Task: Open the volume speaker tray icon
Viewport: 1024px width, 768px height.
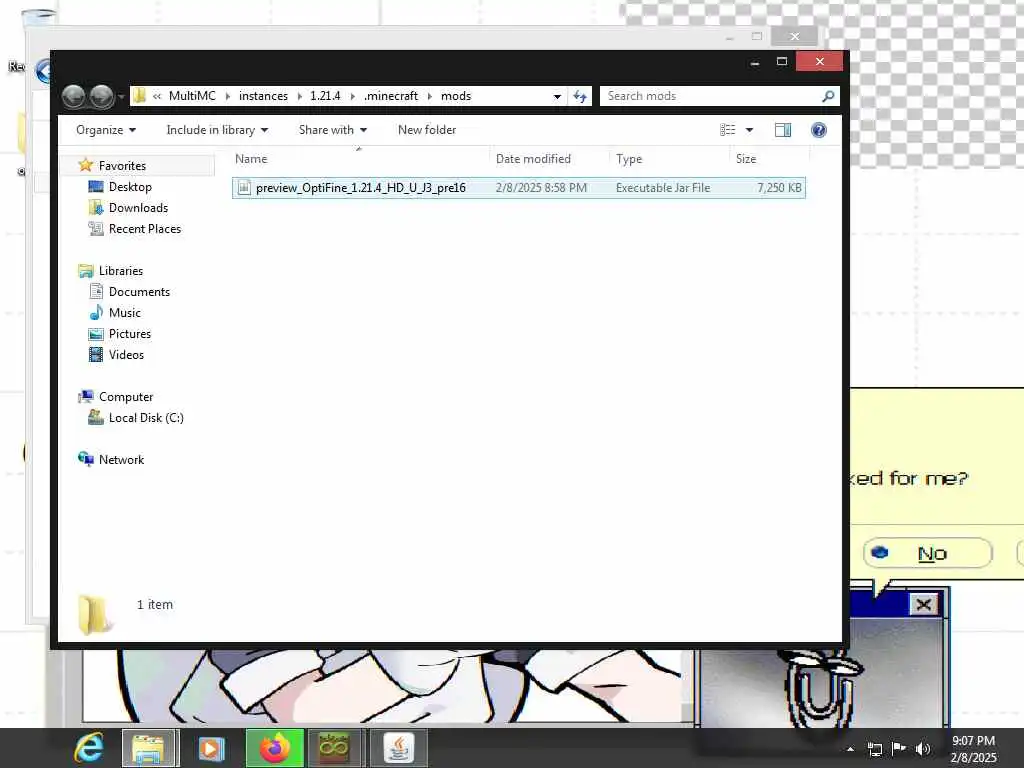Action: click(x=923, y=749)
